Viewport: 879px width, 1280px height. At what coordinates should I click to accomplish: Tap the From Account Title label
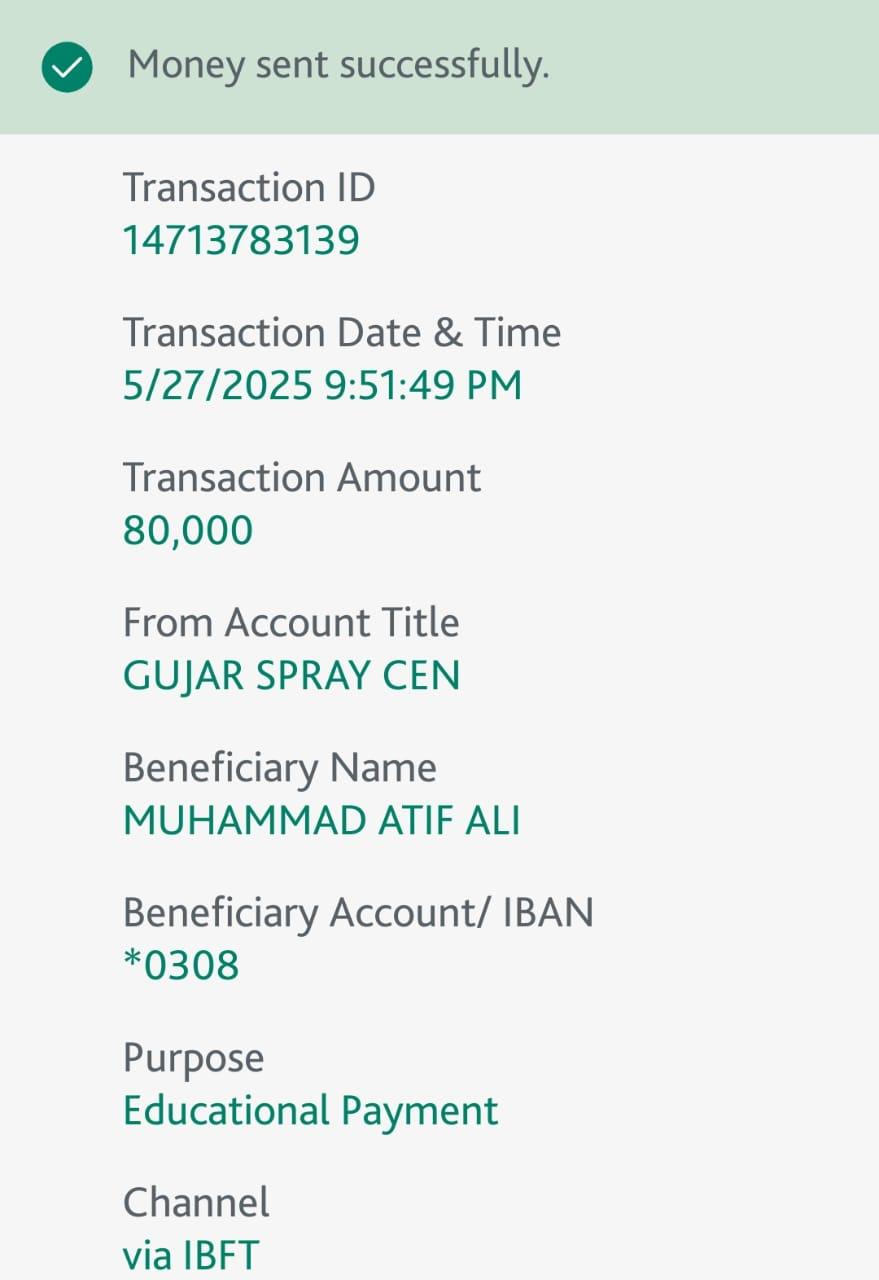point(291,623)
